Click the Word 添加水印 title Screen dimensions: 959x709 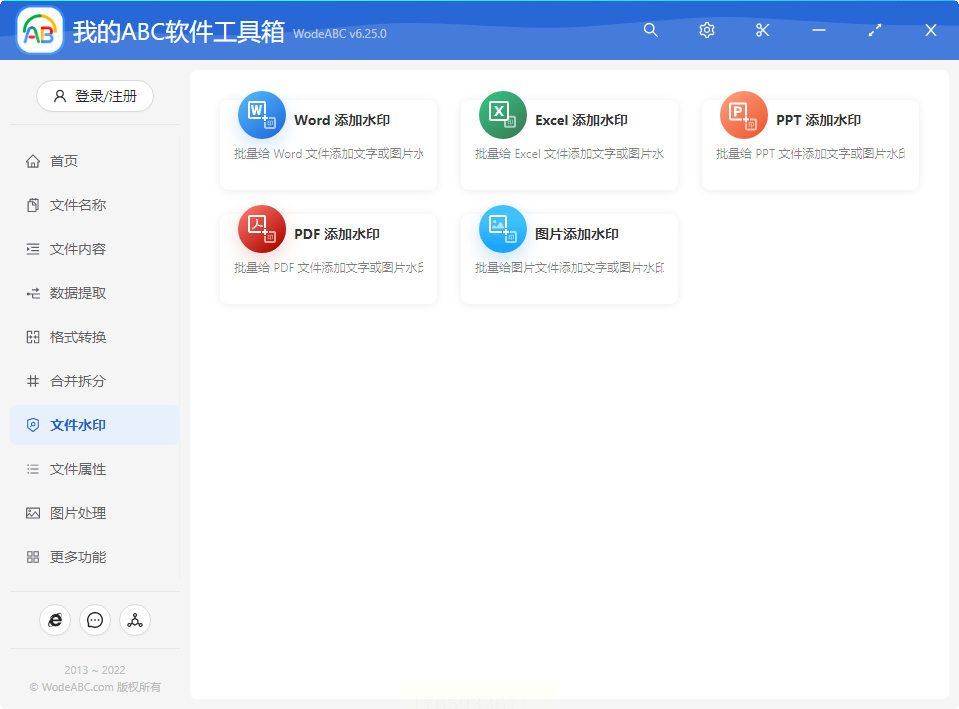click(x=342, y=121)
